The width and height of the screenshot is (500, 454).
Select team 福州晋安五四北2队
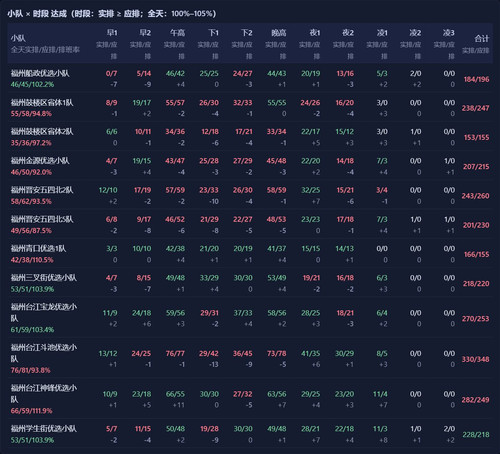[x=42, y=190]
